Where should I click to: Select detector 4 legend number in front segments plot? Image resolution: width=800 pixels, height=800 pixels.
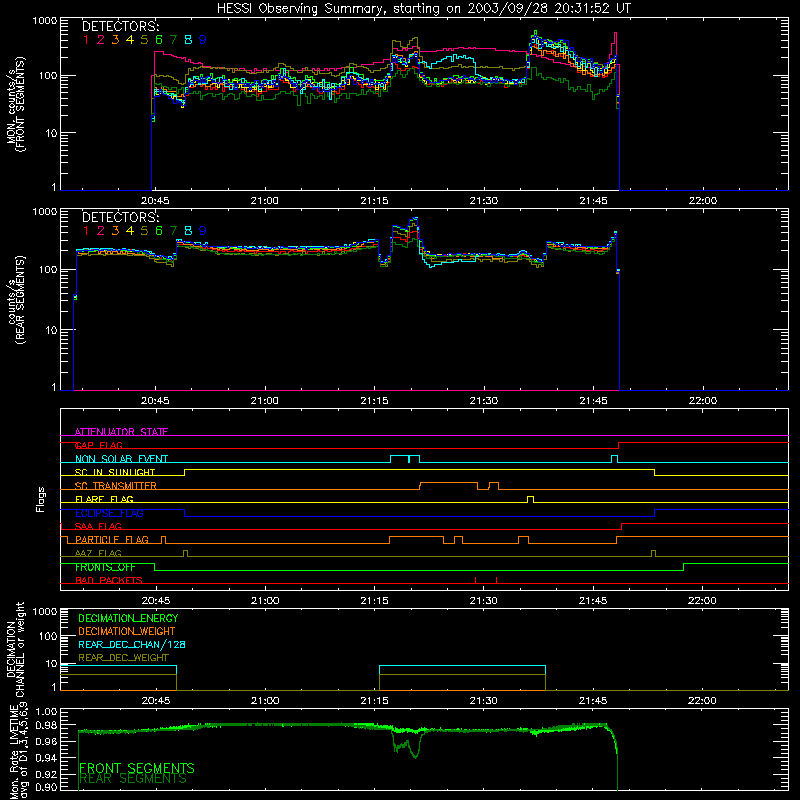[x=130, y=40]
